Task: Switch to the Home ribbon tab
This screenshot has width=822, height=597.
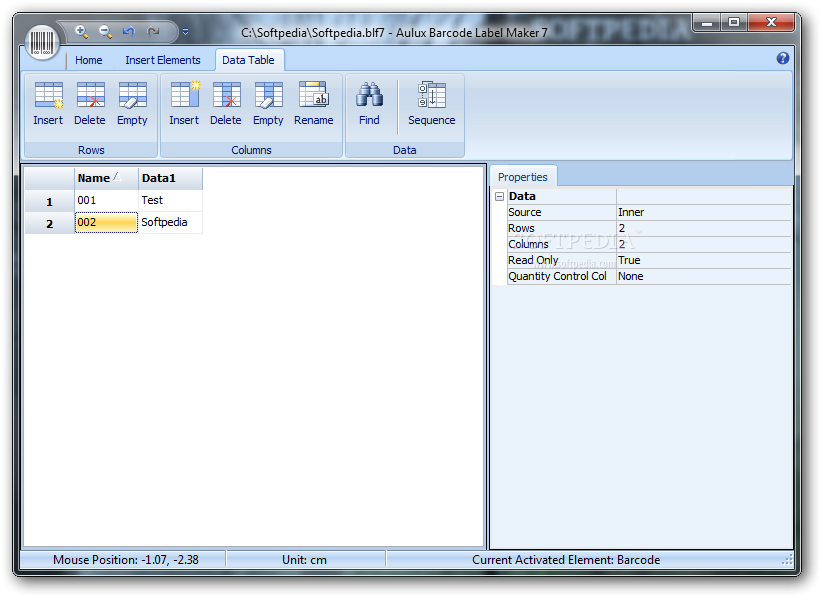Action: 89,60
